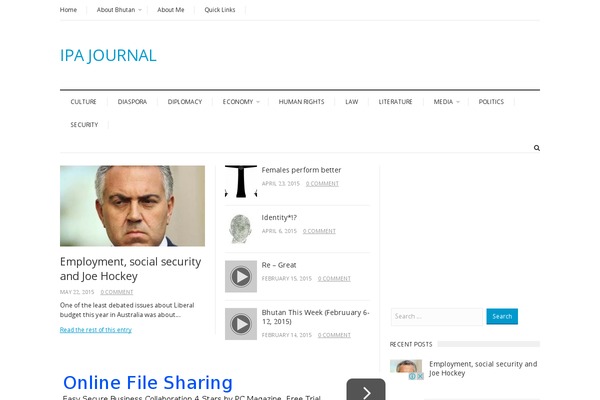The width and height of the screenshot is (600, 400).
Task: Play the 'Bhutan This Week' media thumbnail
Action: point(241,324)
